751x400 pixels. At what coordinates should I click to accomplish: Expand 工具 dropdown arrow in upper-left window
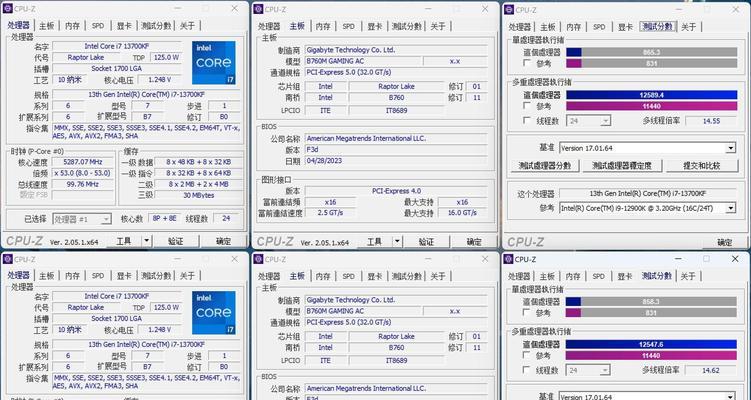click(147, 240)
